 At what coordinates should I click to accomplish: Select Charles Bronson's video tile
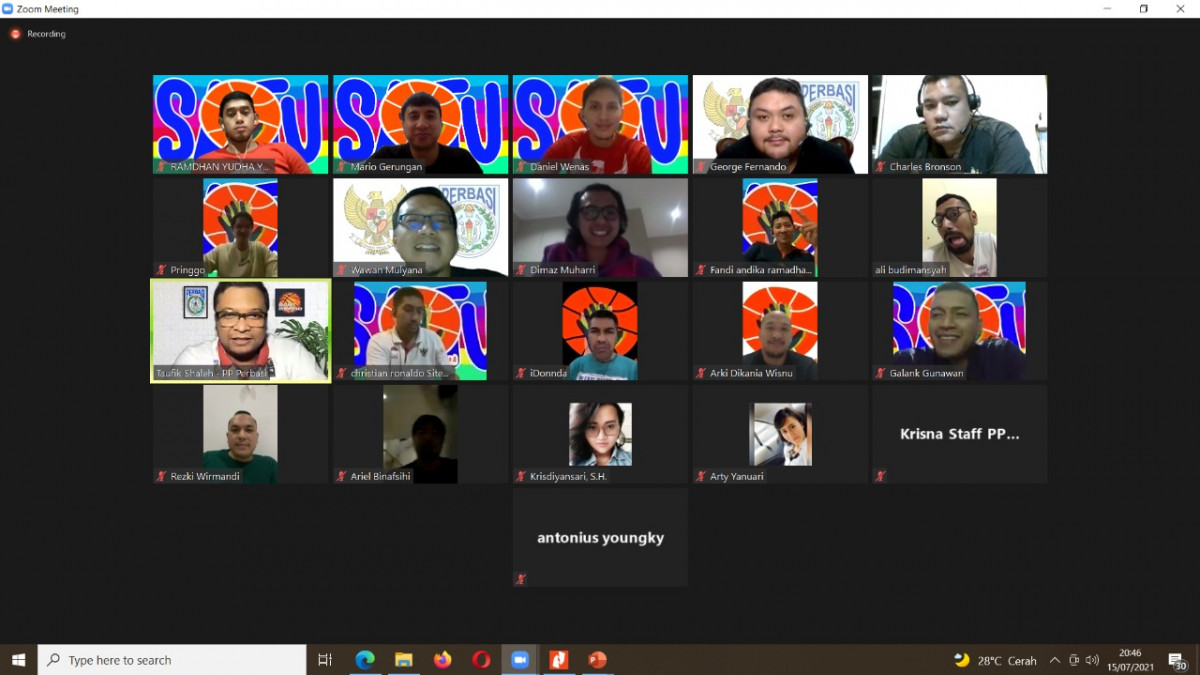[x=960, y=124]
